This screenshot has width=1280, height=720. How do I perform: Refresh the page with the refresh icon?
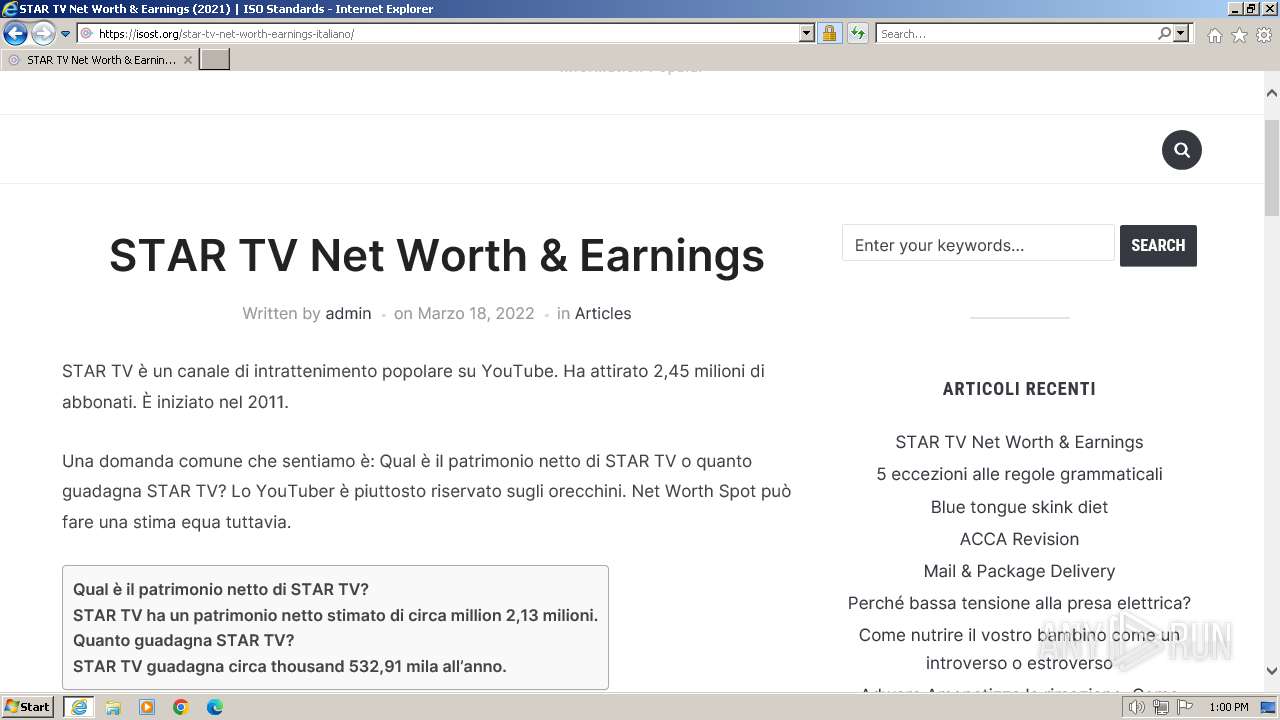858,34
